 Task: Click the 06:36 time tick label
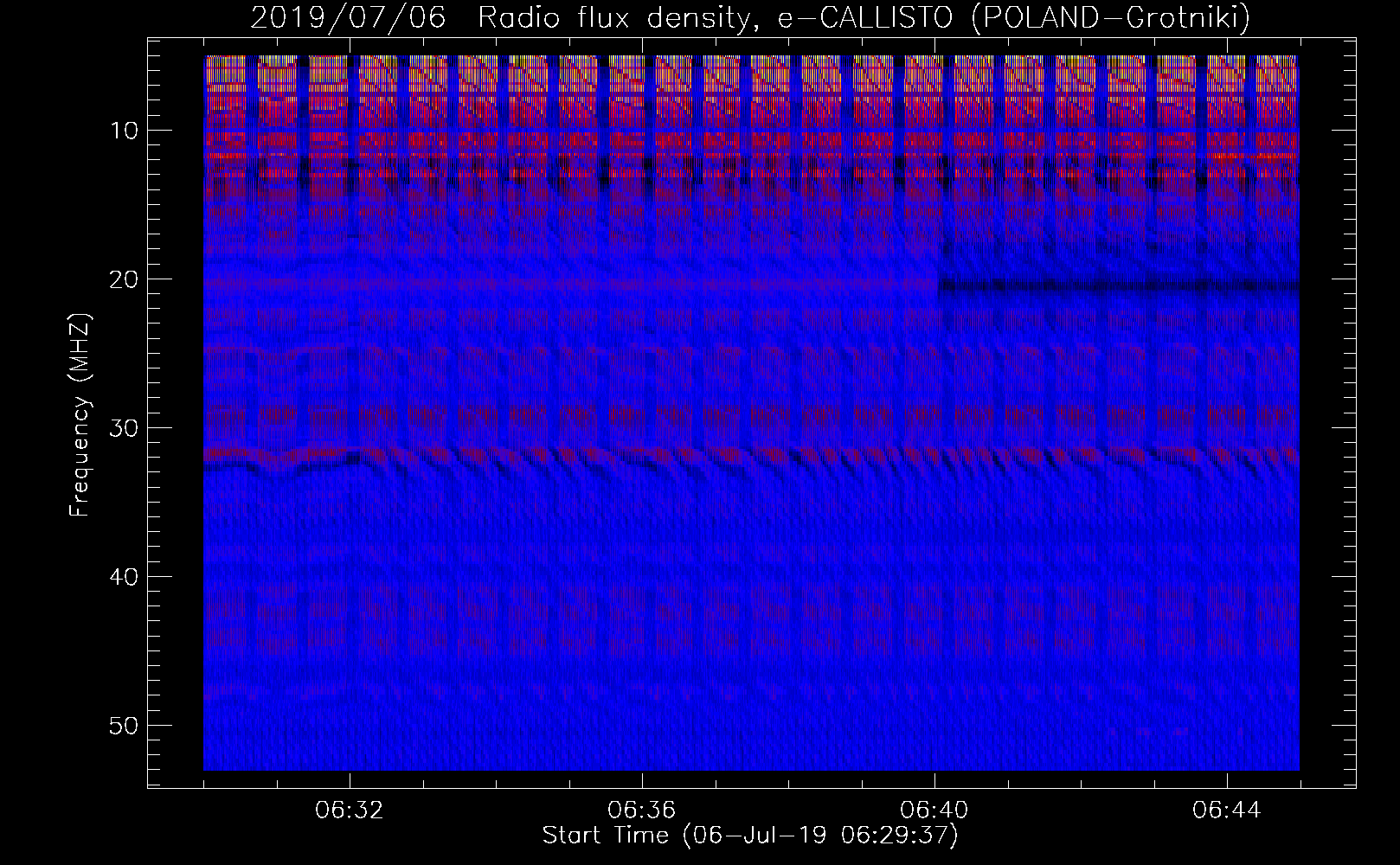642,811
